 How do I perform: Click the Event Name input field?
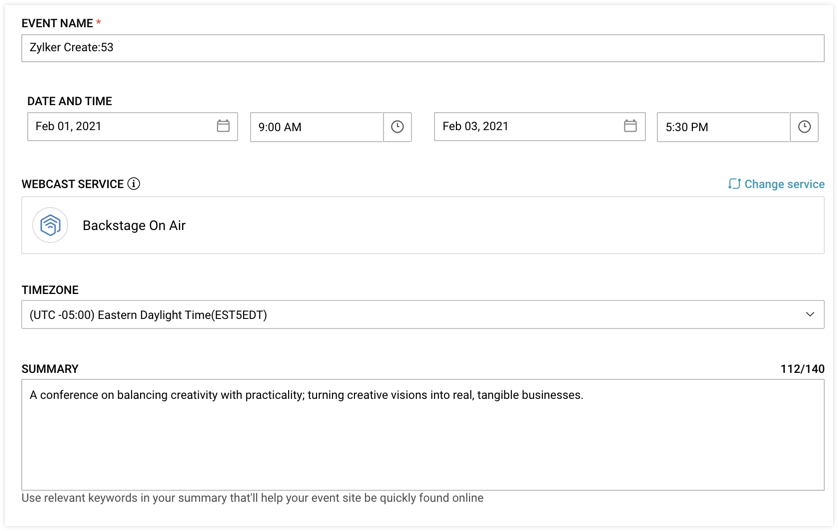pos(422,48)
